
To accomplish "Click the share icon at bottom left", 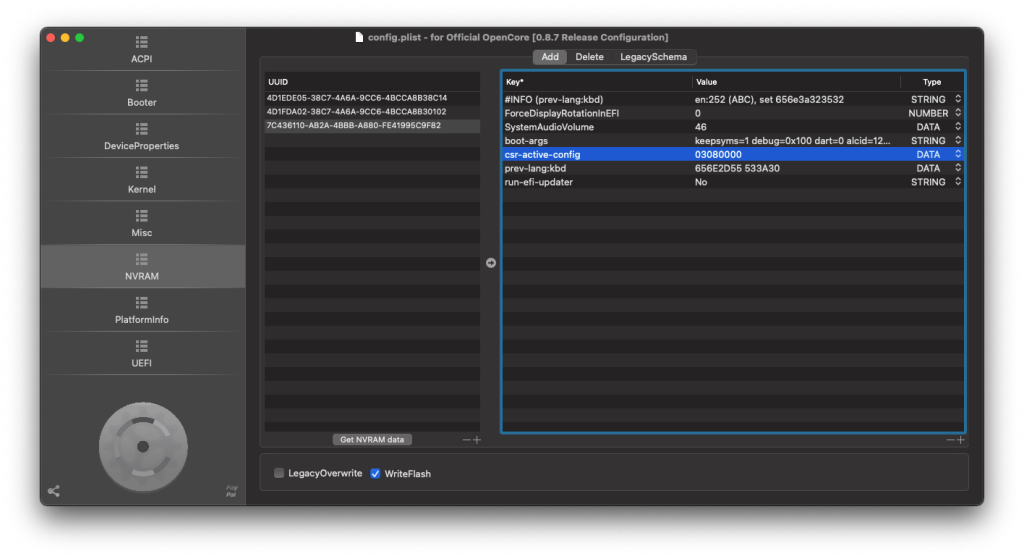I will [x=54, y=491].
